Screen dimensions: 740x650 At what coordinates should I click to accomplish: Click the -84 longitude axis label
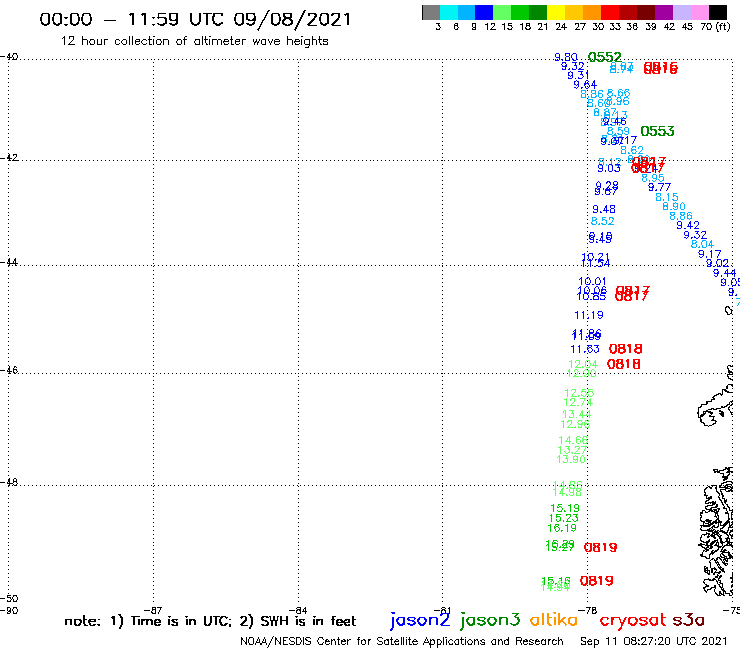click(x=298, y=610)
